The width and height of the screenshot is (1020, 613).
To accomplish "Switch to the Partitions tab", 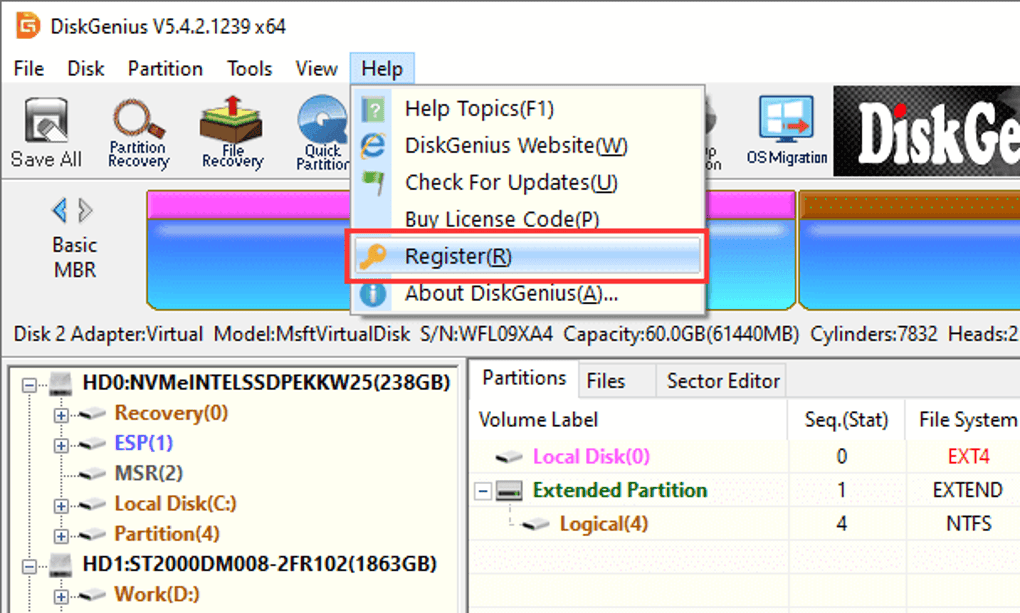I will (524, 379).
